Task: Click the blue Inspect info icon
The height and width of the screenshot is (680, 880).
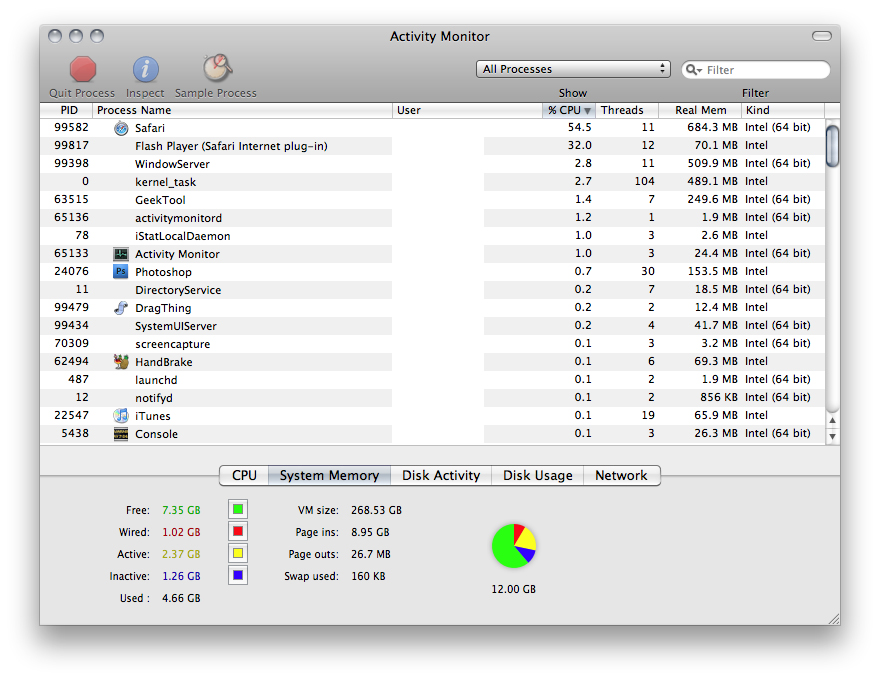Action: [145, 69]
